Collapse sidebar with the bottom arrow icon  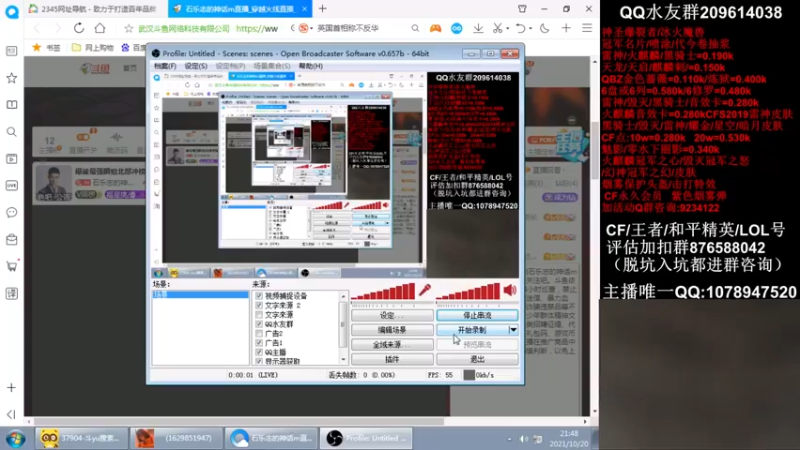coord(12,414)
